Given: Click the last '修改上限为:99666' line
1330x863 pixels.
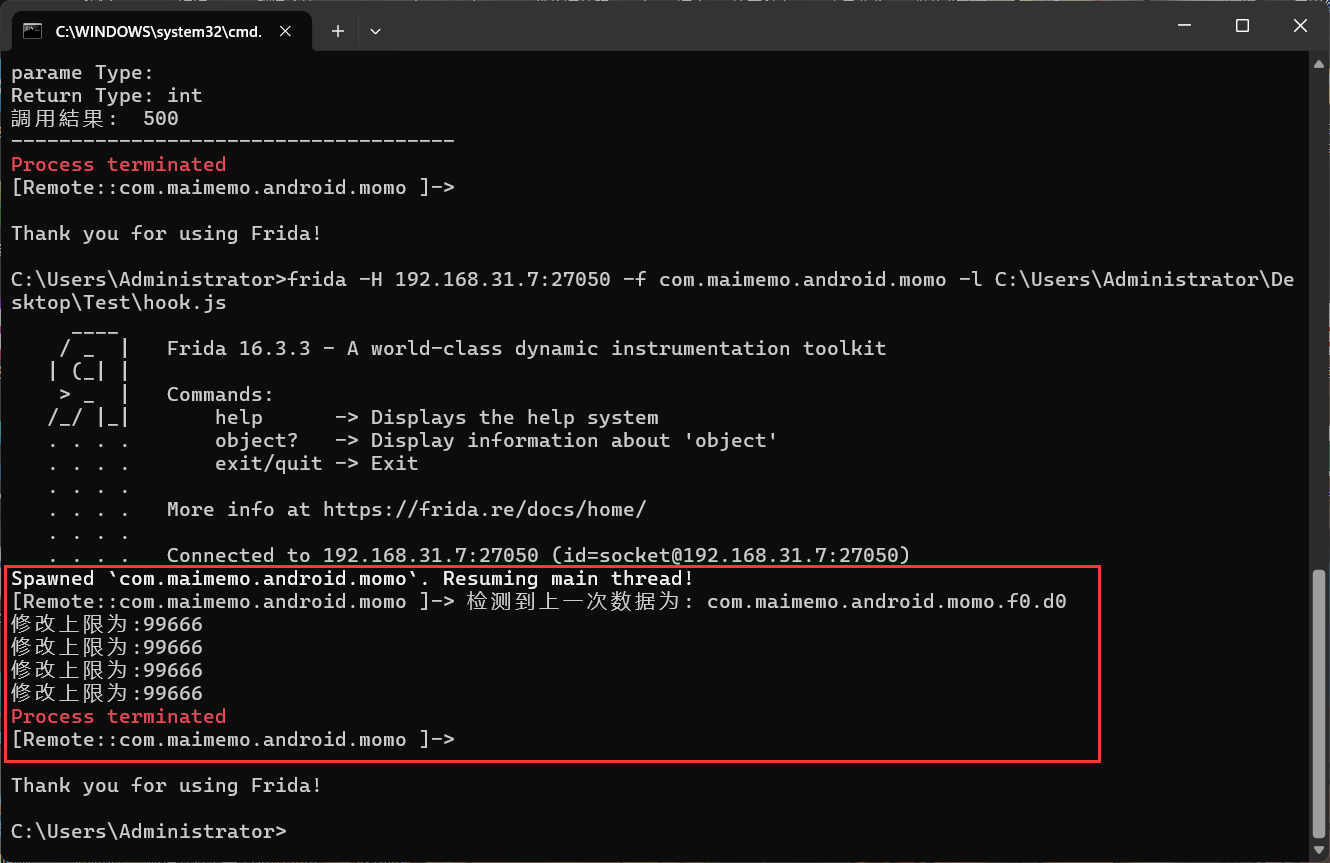Looking at the screenshot, I should pos(107,693).
